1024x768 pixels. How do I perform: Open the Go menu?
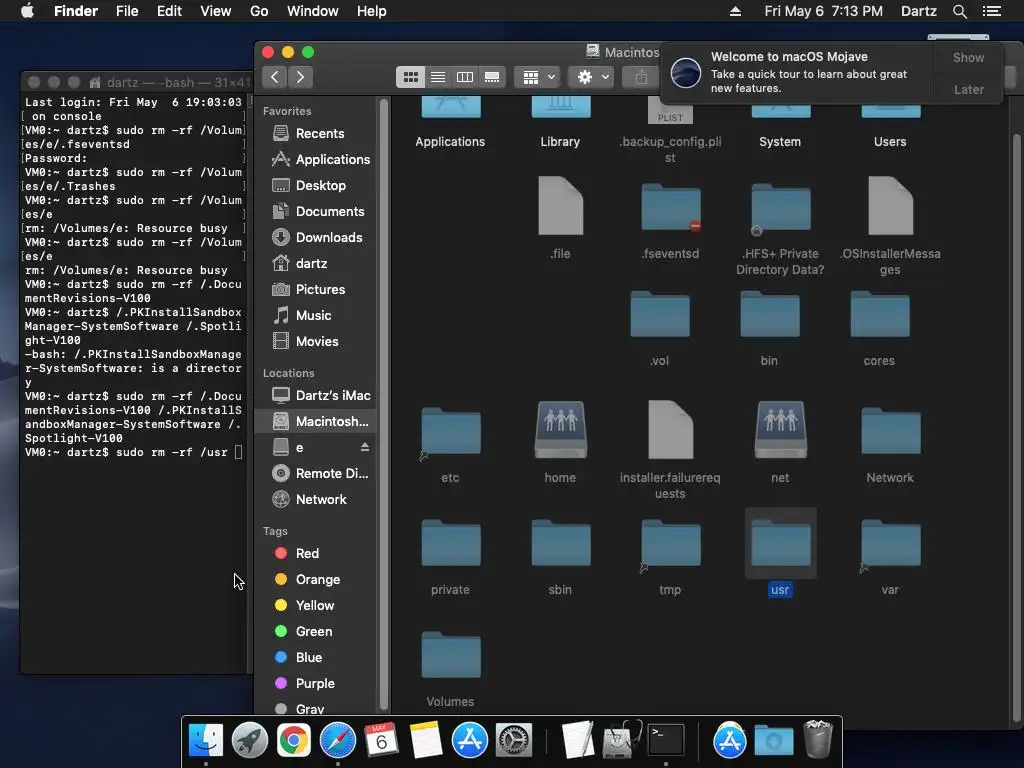click(x=259, y=11)
